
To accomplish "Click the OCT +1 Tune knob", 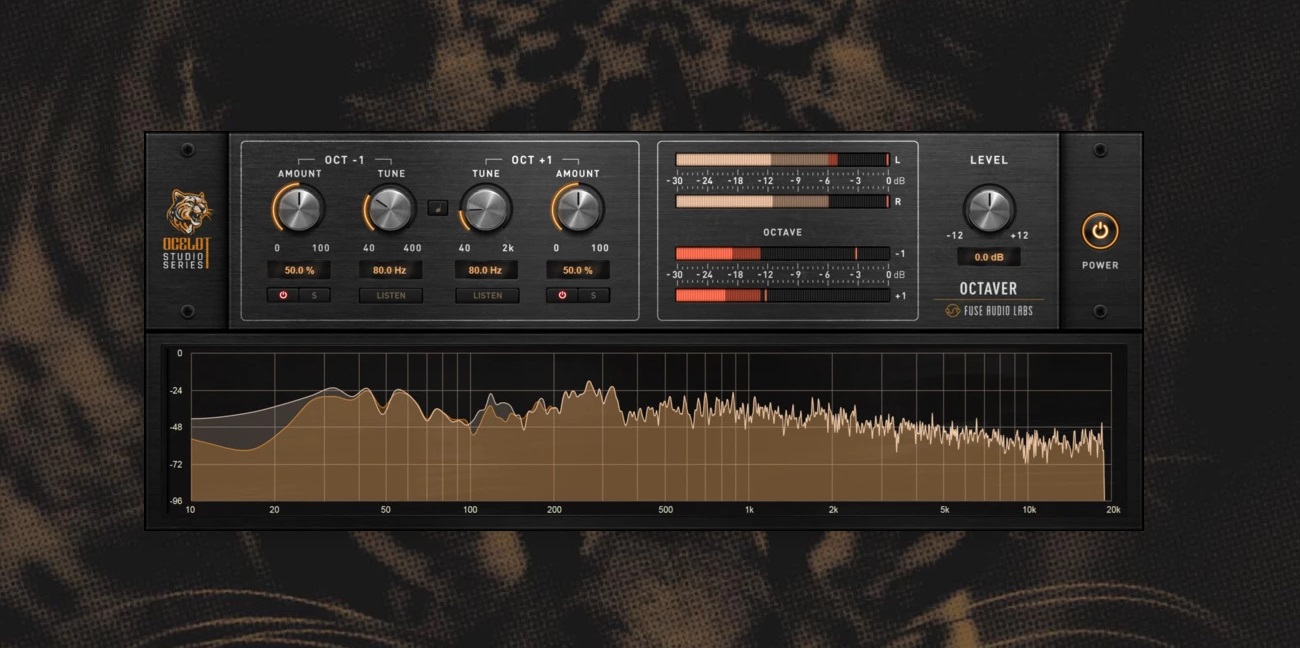I will click(x=487, y=208).
